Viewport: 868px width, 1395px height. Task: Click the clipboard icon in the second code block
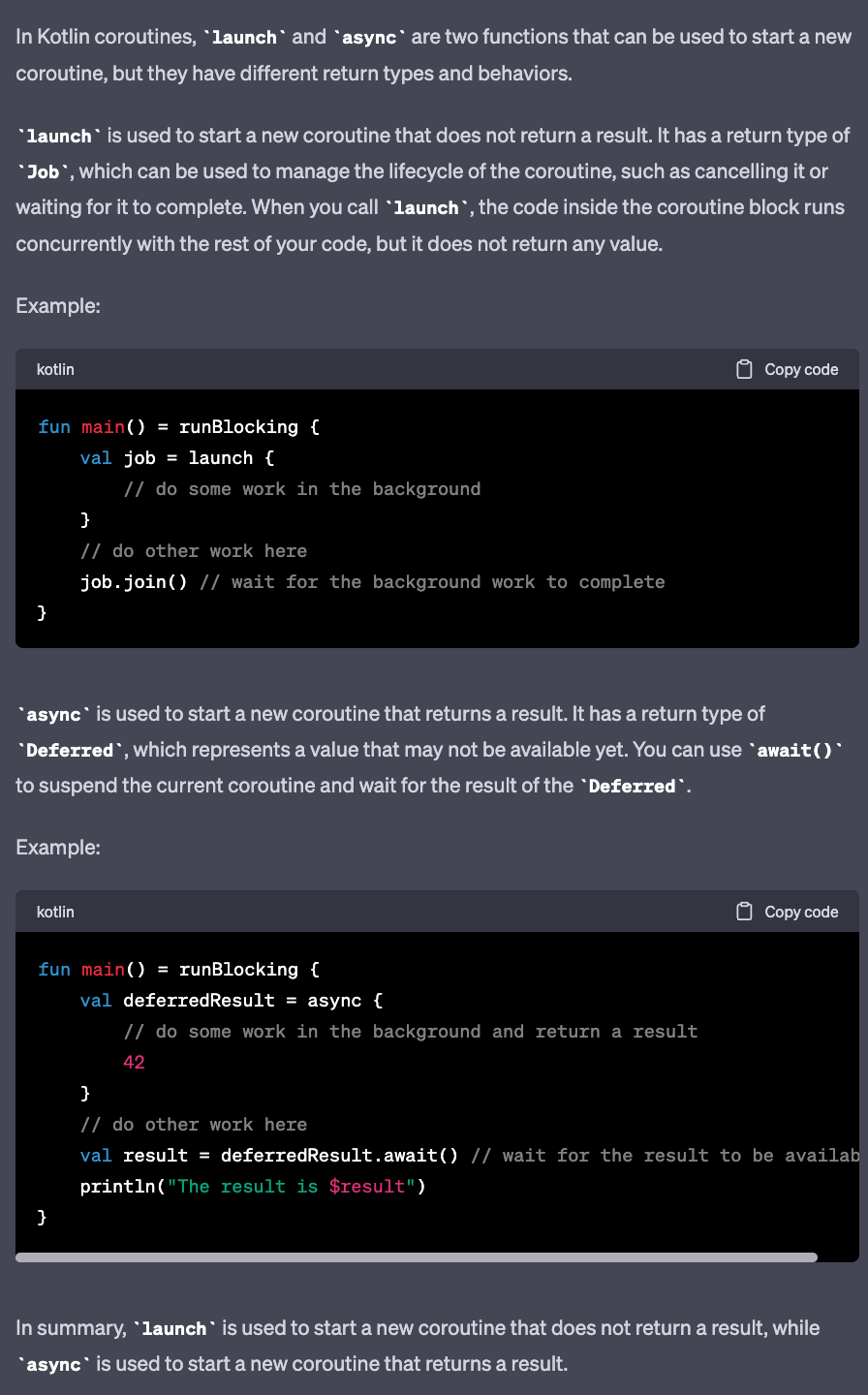(x=744, y=912)
